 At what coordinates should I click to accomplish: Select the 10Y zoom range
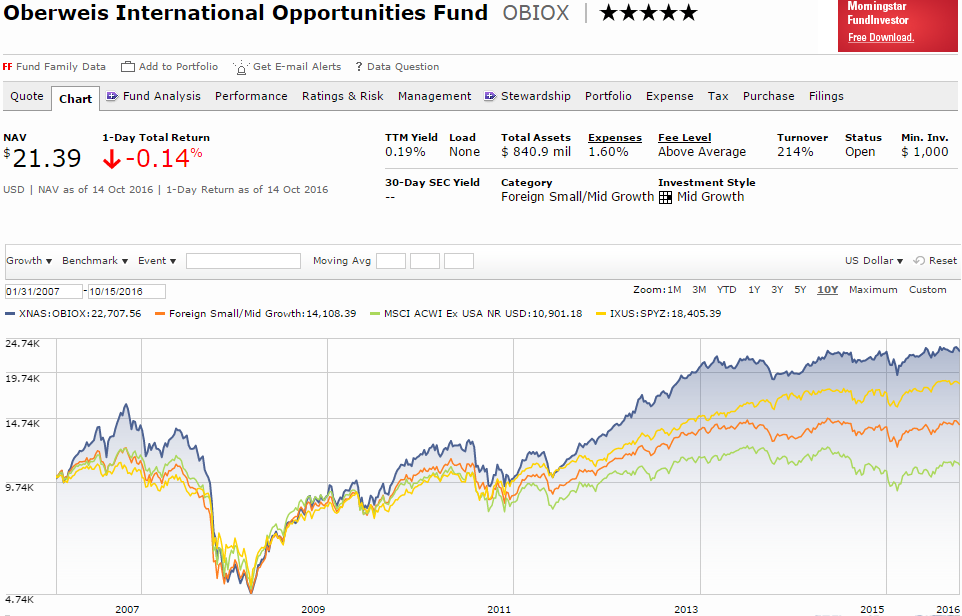point(827,290)
